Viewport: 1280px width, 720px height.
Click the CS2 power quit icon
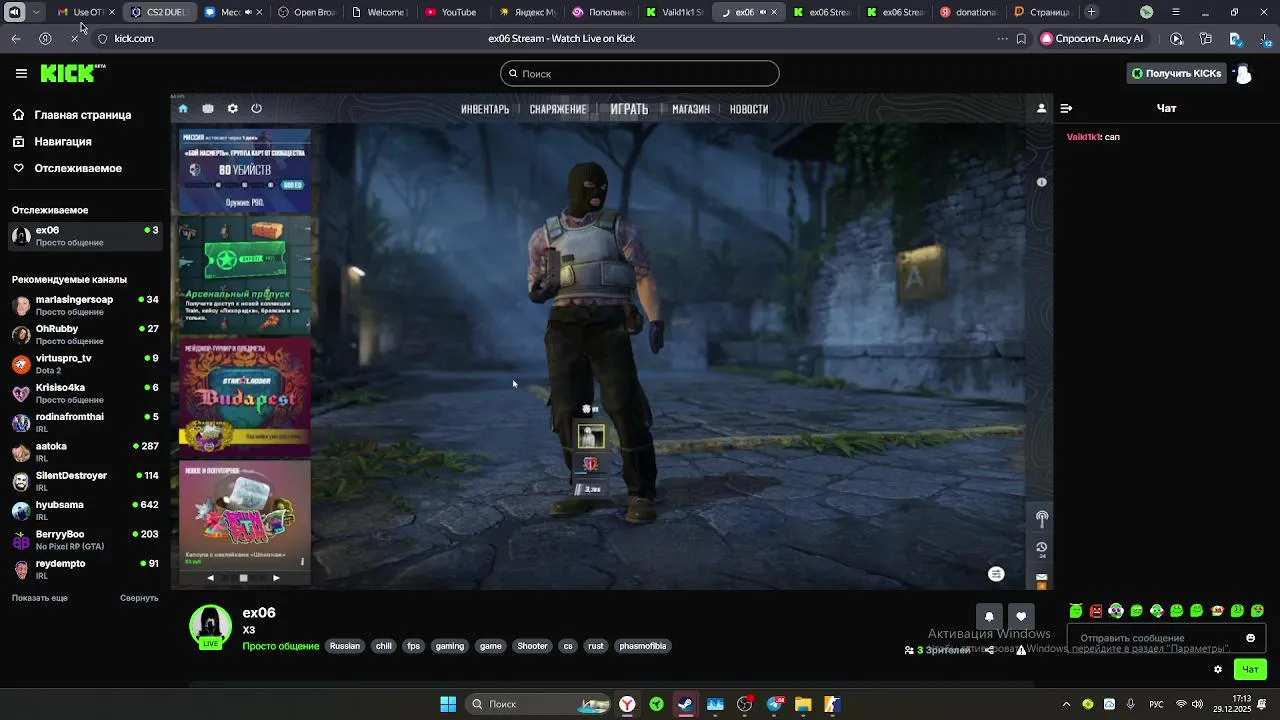click(x=256, y=108)
